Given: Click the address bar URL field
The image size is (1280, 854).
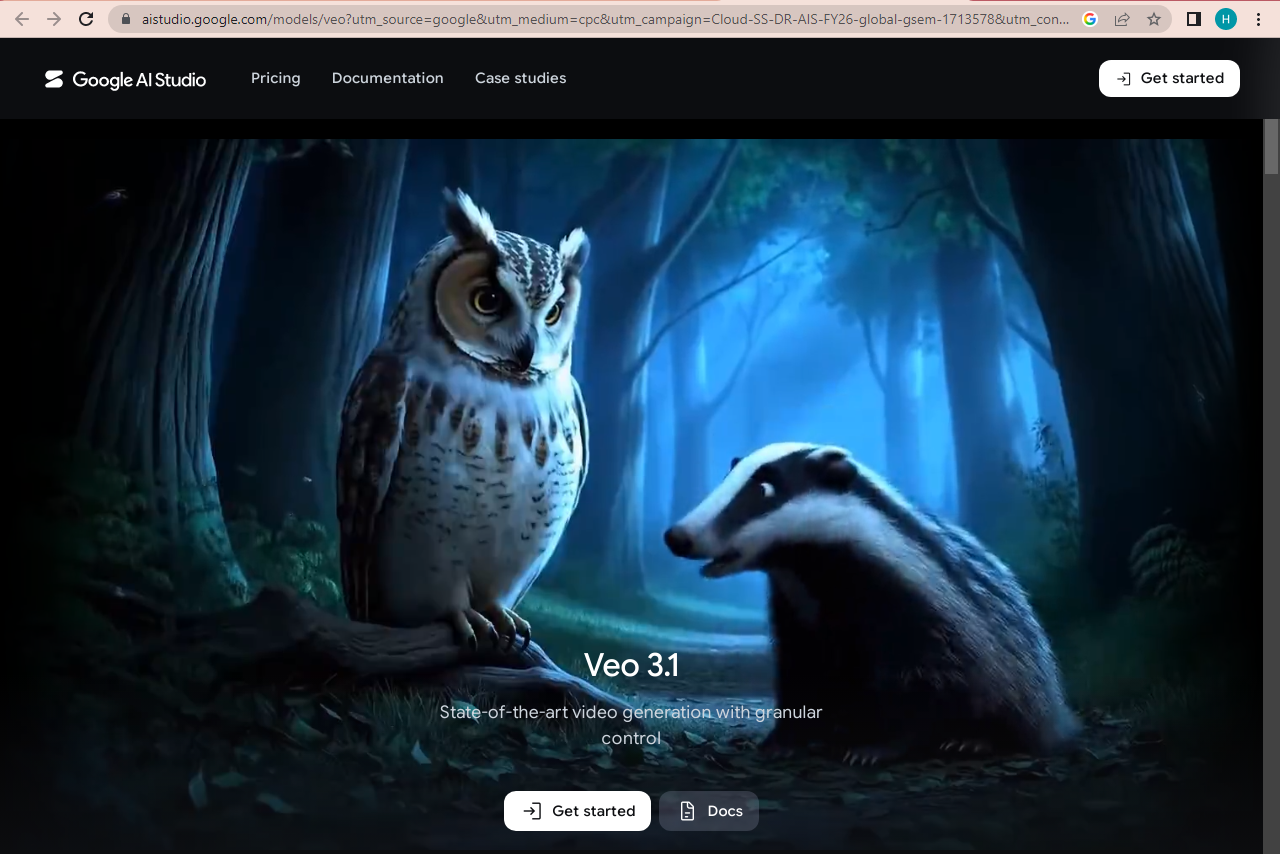Looking at the screenshot, I should pos(605,19).
